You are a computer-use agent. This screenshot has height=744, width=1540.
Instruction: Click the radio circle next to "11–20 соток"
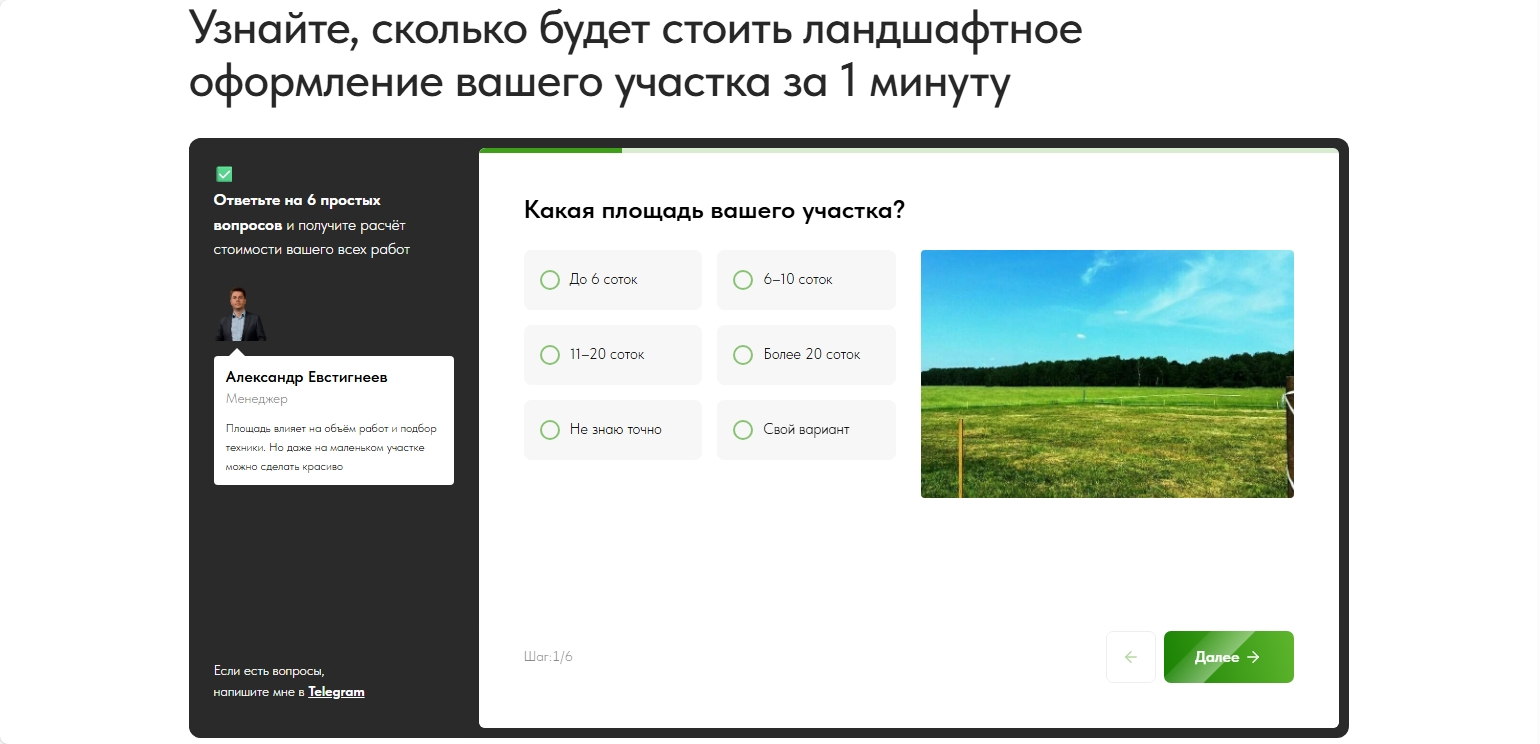pos(550,355)
